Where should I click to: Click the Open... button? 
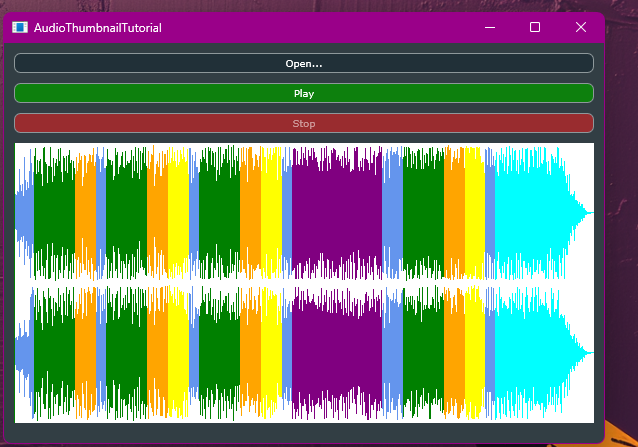point(303,63)
